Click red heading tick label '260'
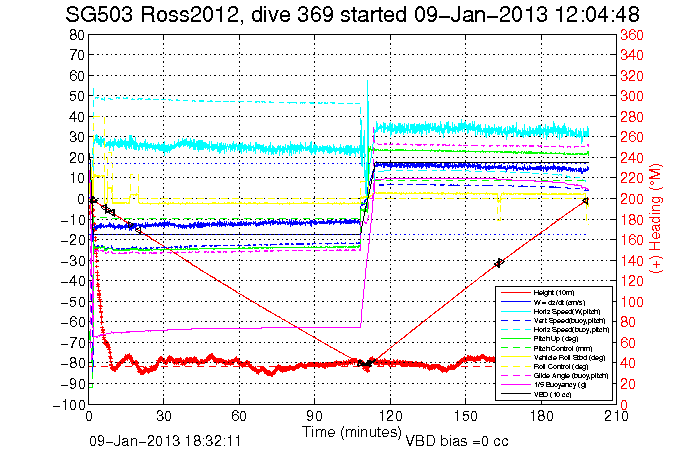Image resolution: width=681 pixels, height=454 pixels. [631, 137]
